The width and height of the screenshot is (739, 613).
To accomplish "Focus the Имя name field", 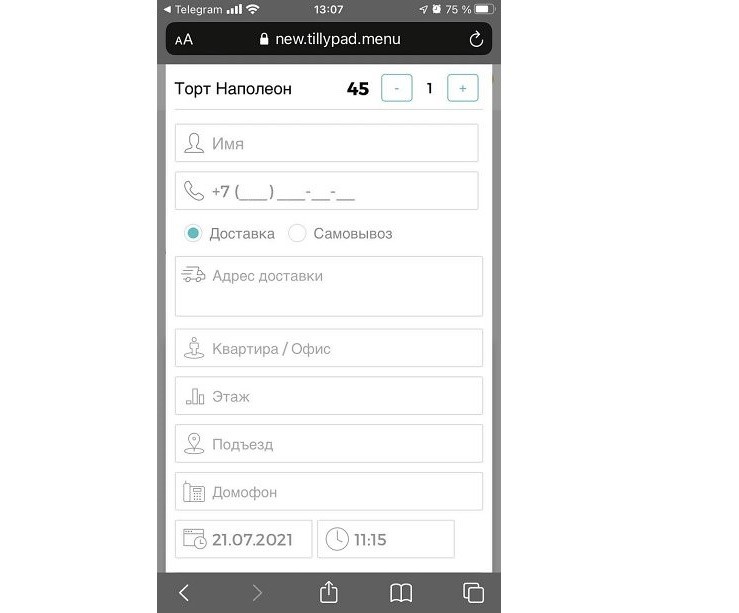I will point(327,143).
